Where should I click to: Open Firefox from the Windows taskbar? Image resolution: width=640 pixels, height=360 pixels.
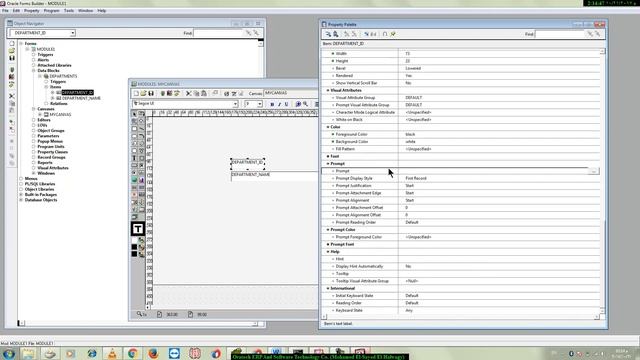click(x=153, y=353)
